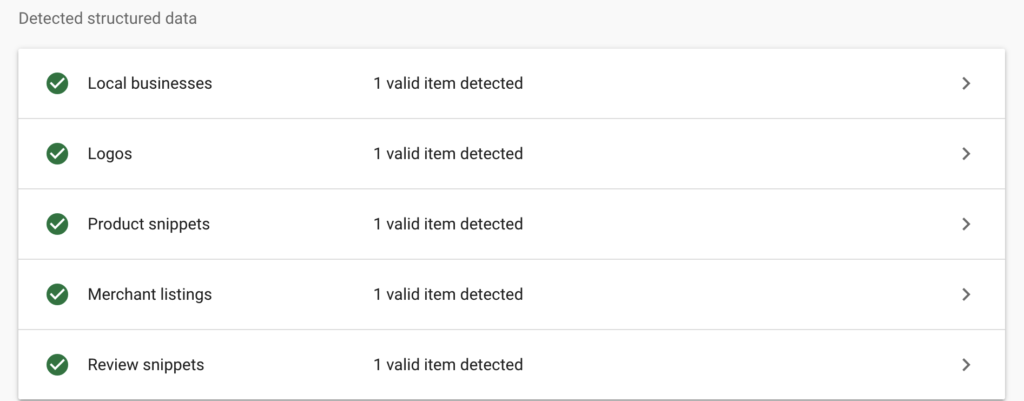The width and height of the screenshot is (1024, 401).
Task: Expand Review snippets with its chevron arrow
Action: pos(967,364)
